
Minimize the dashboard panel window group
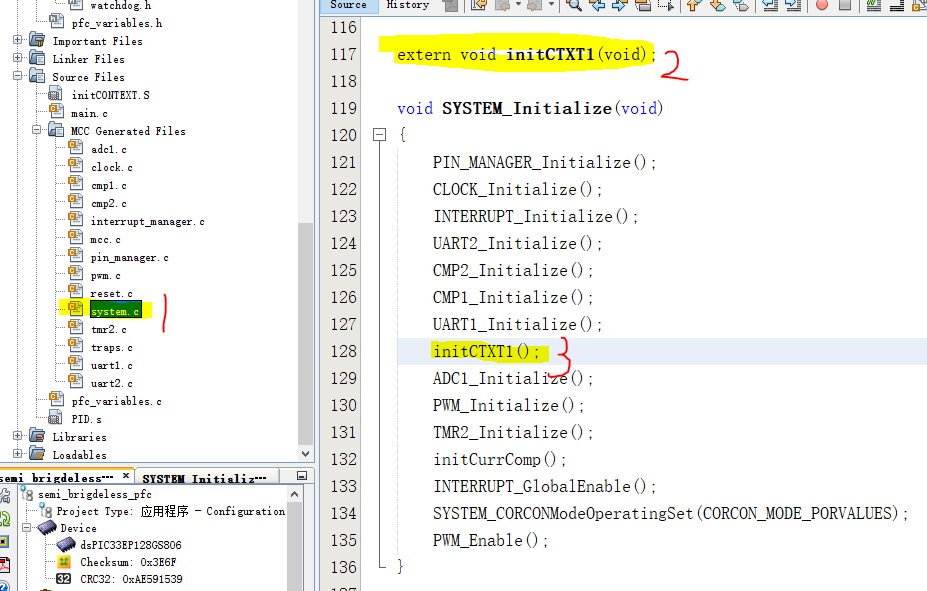pyautogui.click(x=302, y=477)
